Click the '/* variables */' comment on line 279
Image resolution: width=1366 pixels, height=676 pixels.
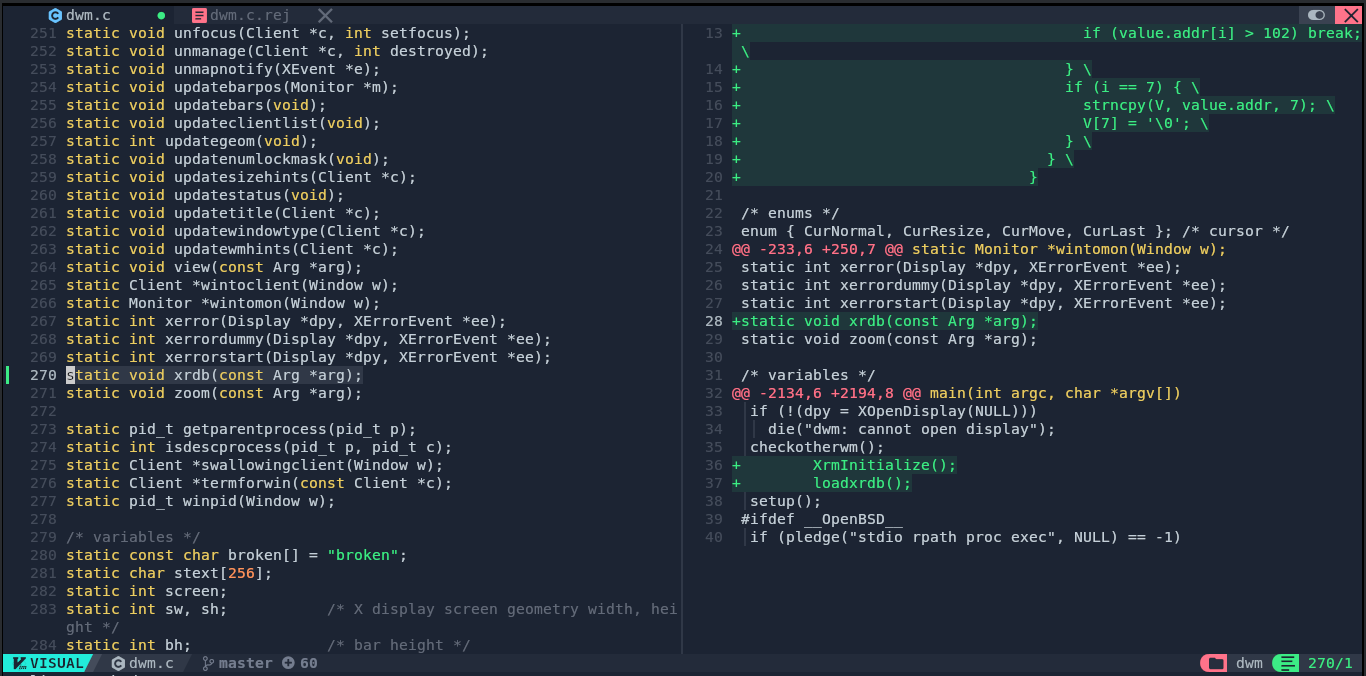pos(133,537)
